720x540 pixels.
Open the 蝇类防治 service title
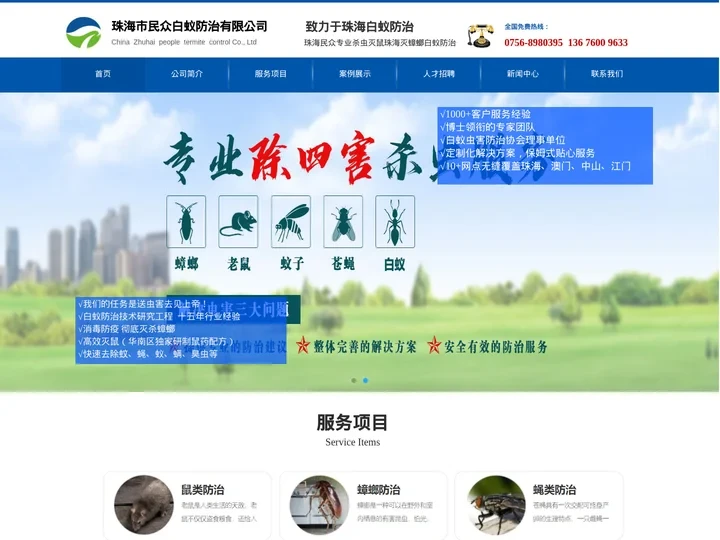[555, 490]
